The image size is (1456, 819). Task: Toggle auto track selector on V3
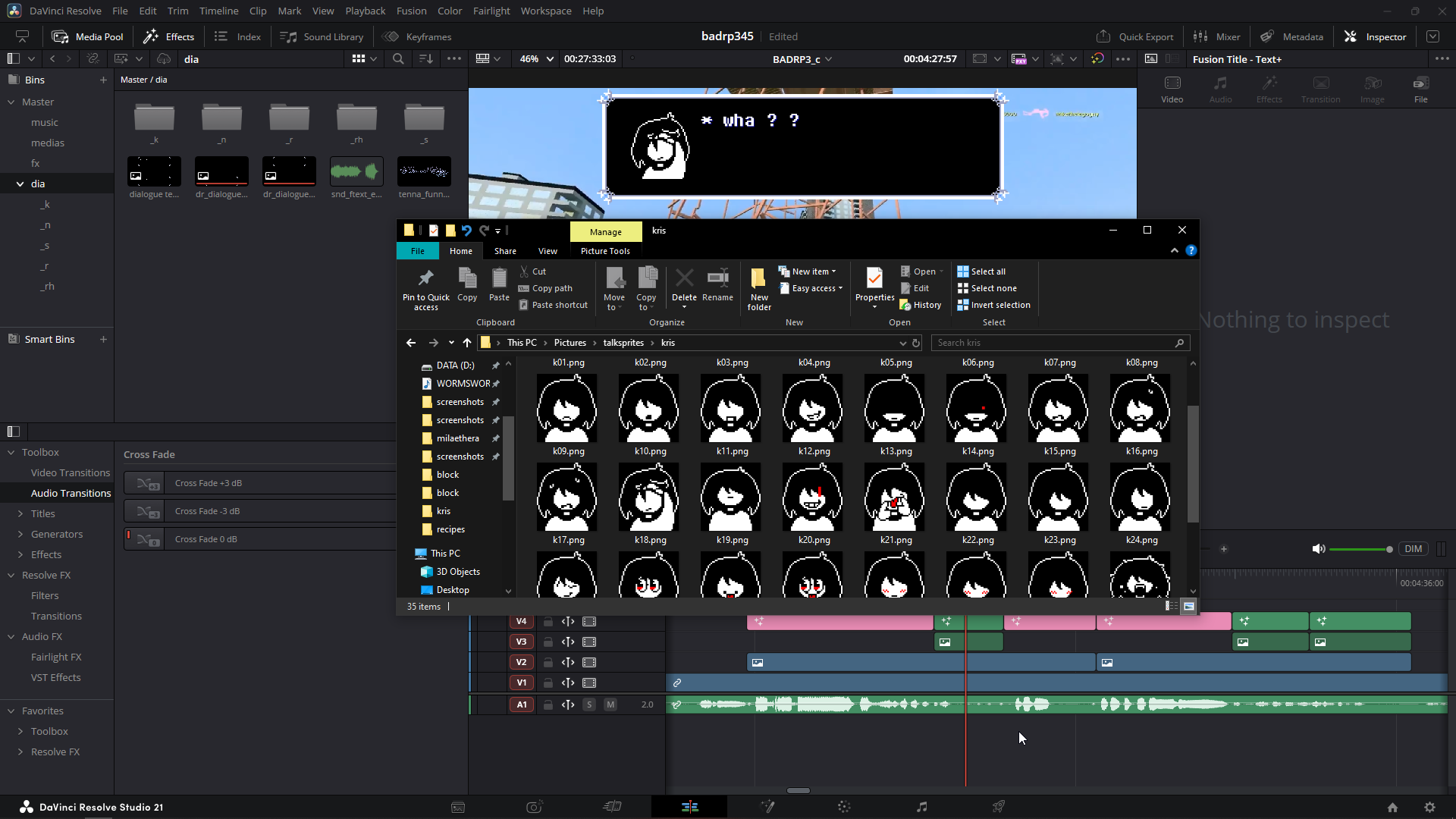tap(567, 642)
